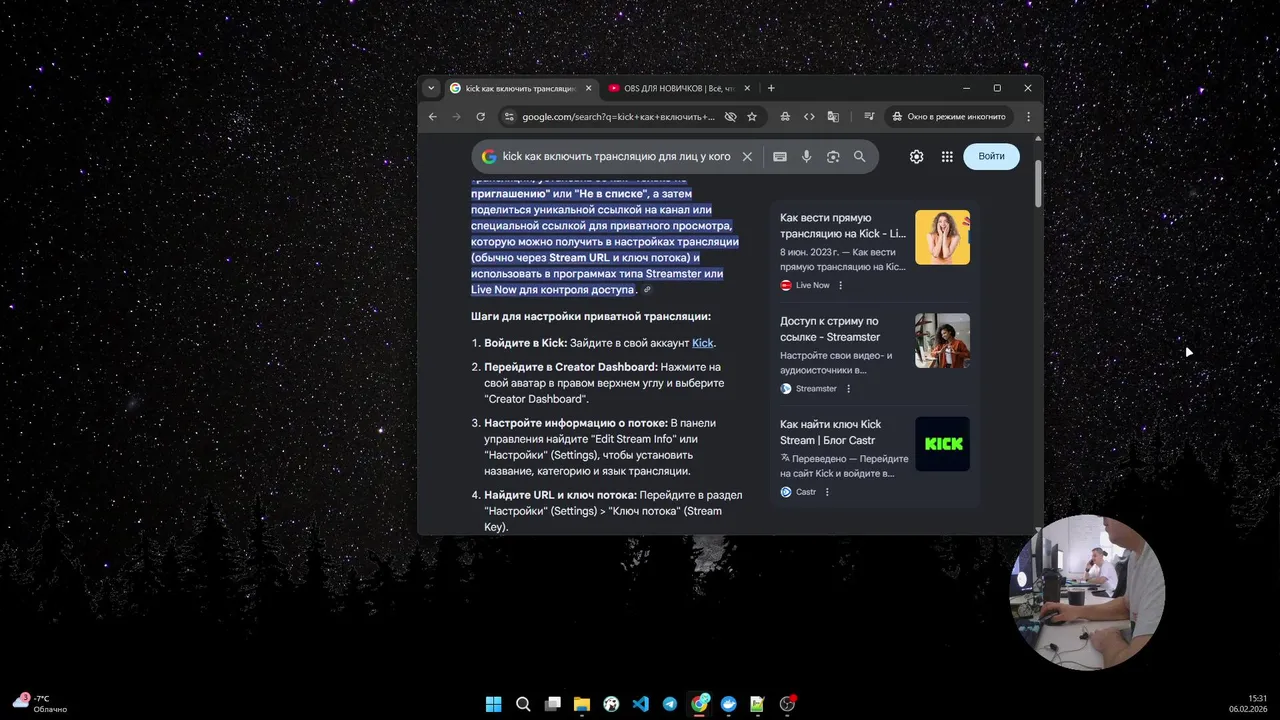The width and height of the screenshot is (1280, 720).
Task: Go back to previous page
Action: (x=433, y=117)
